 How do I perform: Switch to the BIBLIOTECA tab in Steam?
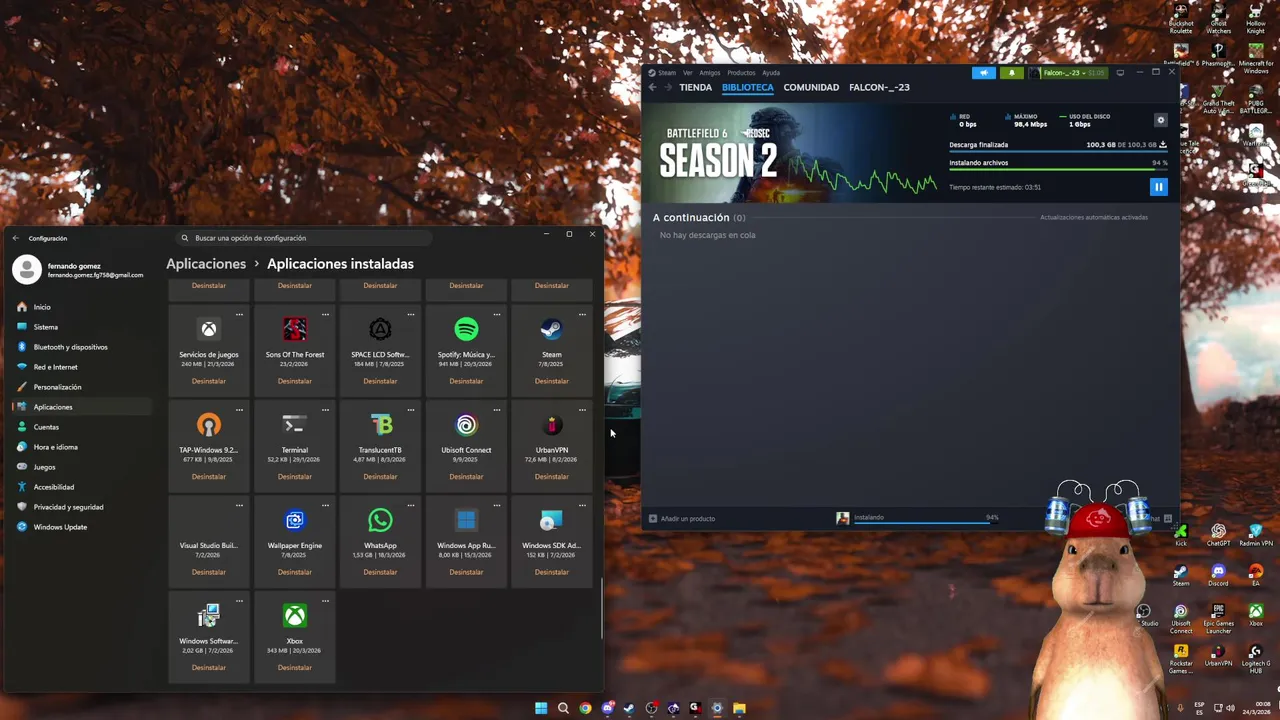click(x=747, y=87)
